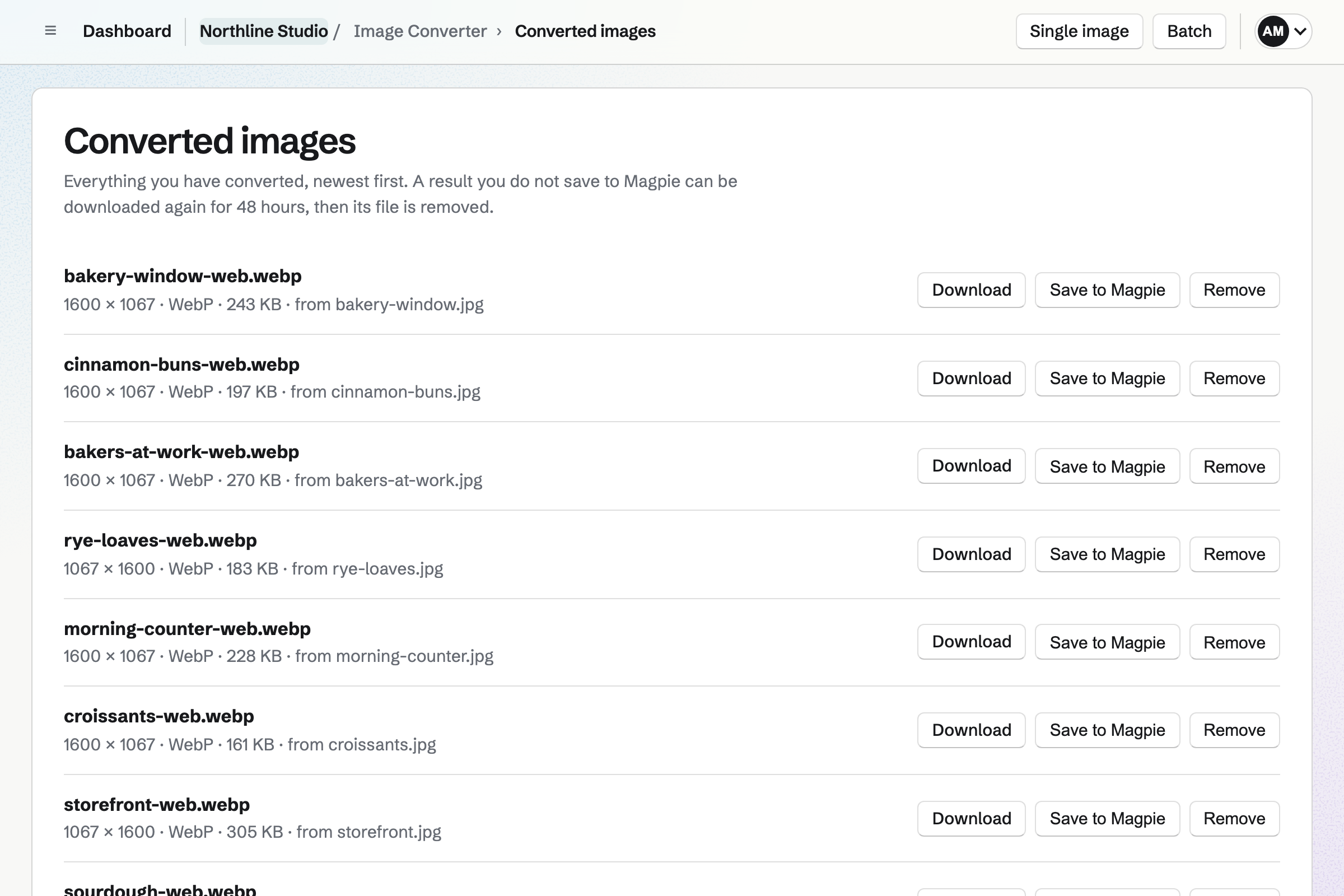Image resolution: width=1344 pixels, height=896 pixels.
Task: Download morning-counter-web.webp
Action: 972,642
